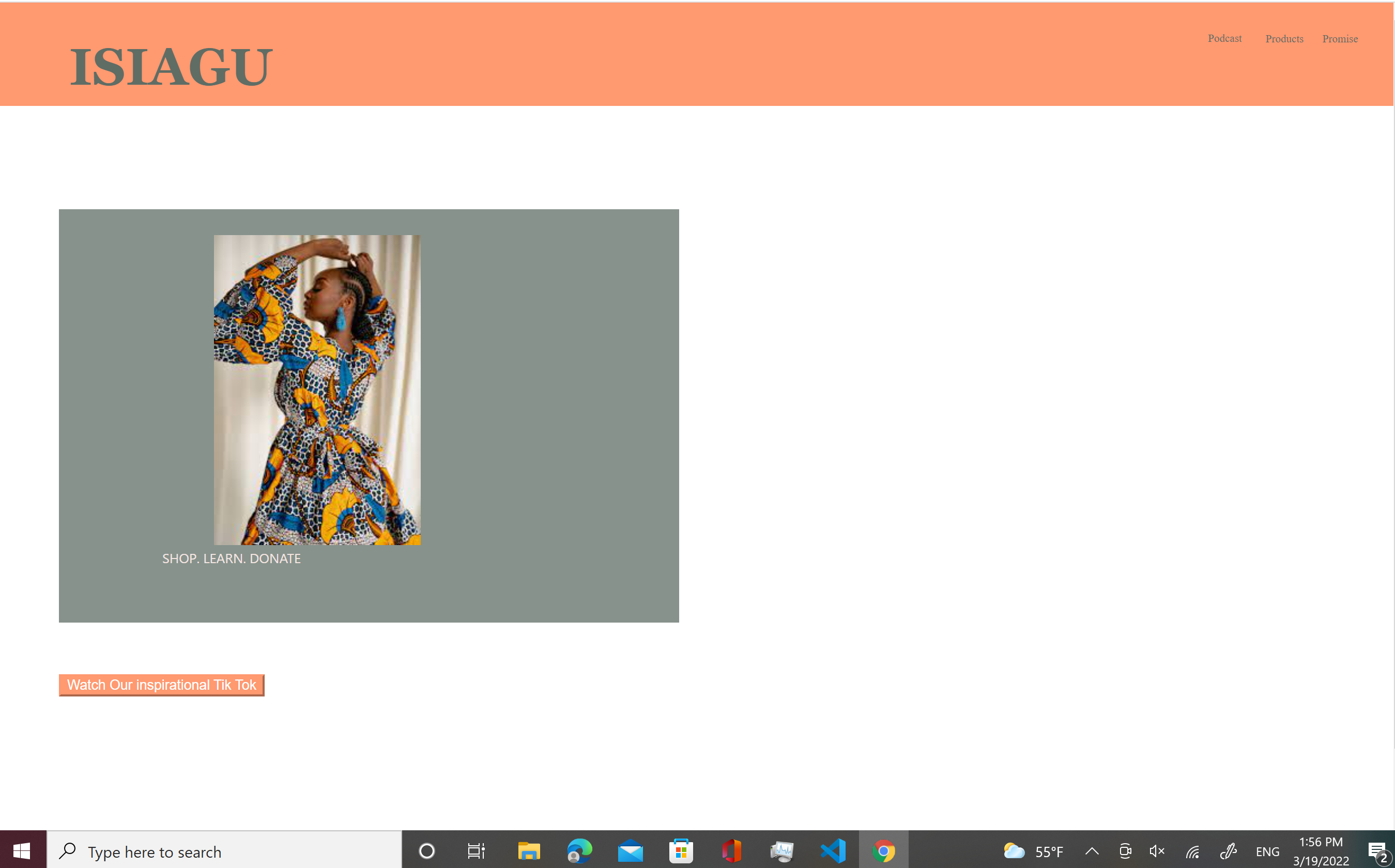Open Task View on the taskbar

pyautogui.click(x=476, y=850)
